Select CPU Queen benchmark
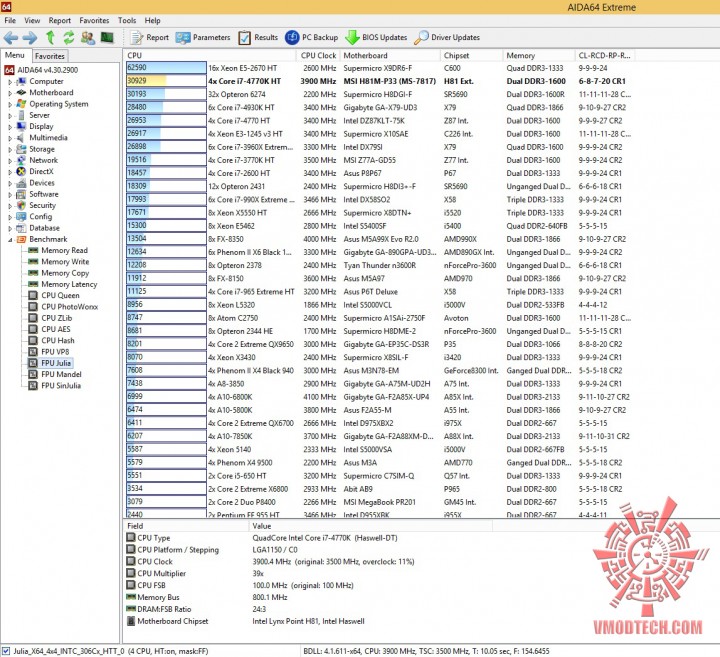The width and height of the screenshot is (720, 657). click(60, 296)
